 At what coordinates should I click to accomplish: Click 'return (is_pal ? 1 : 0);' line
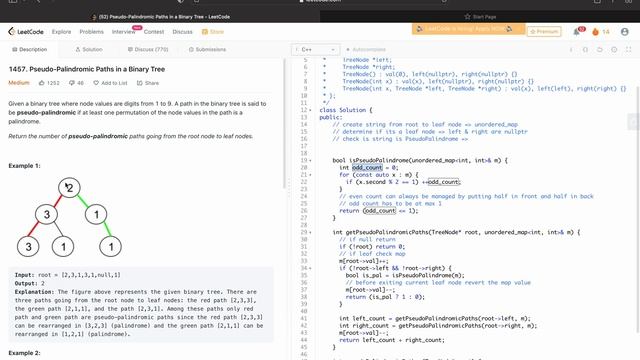coord(385,297)
